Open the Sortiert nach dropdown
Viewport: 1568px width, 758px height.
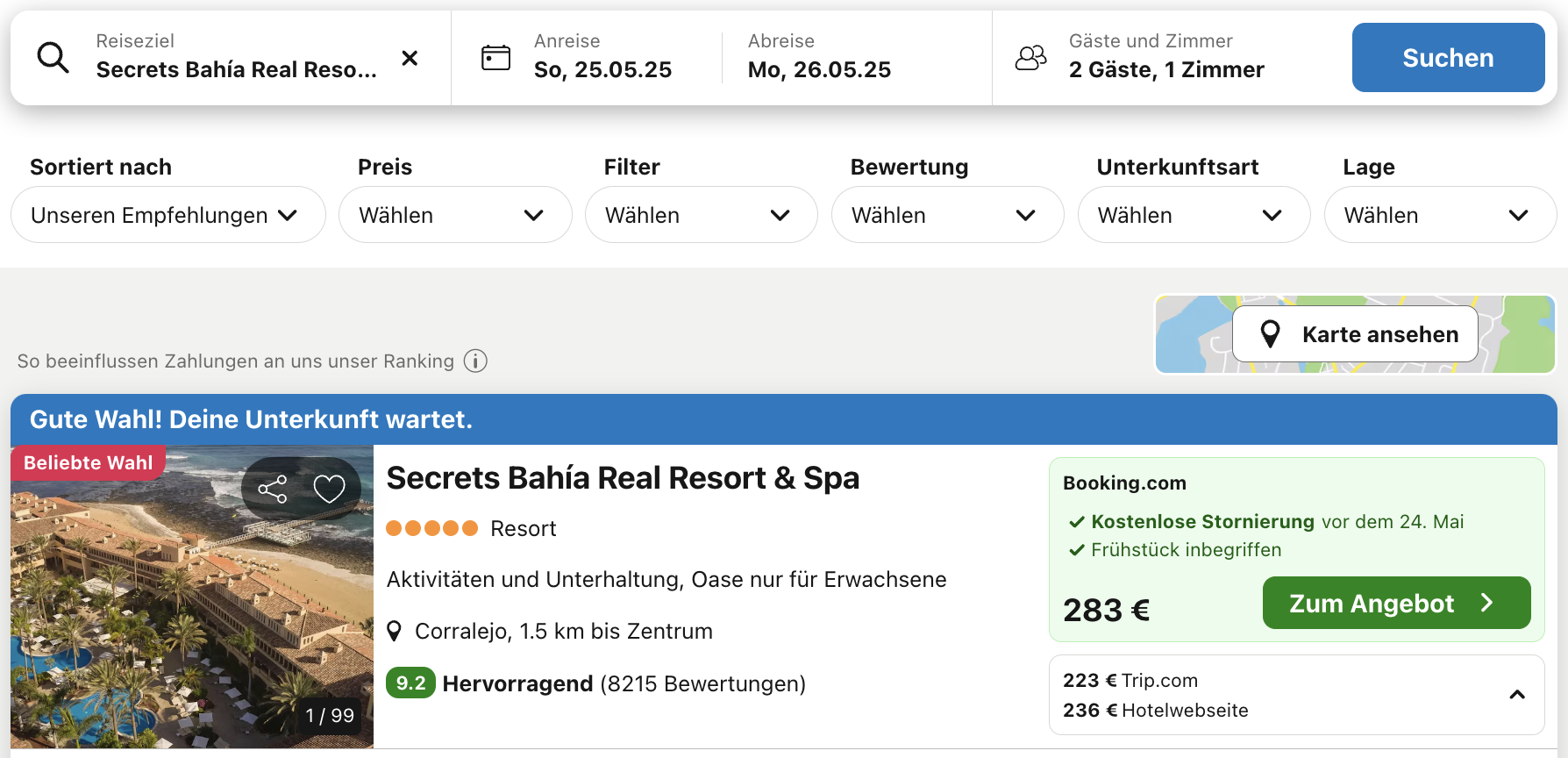point(168,215)
